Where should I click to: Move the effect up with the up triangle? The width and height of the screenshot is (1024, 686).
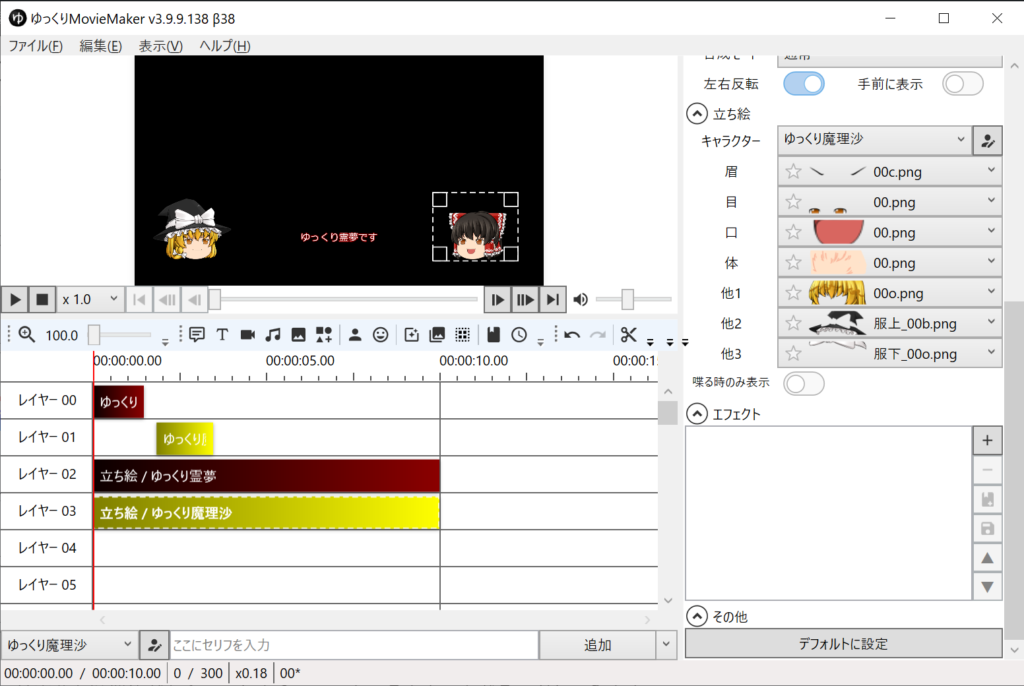987,558
